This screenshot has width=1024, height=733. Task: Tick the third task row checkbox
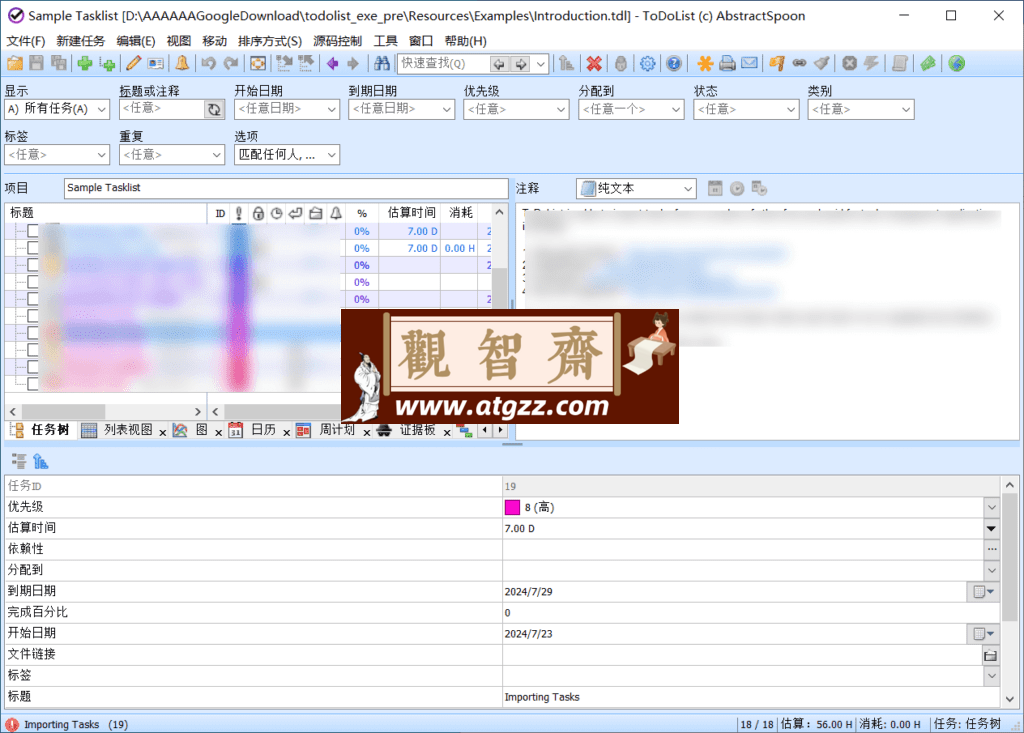click(33, 265)
